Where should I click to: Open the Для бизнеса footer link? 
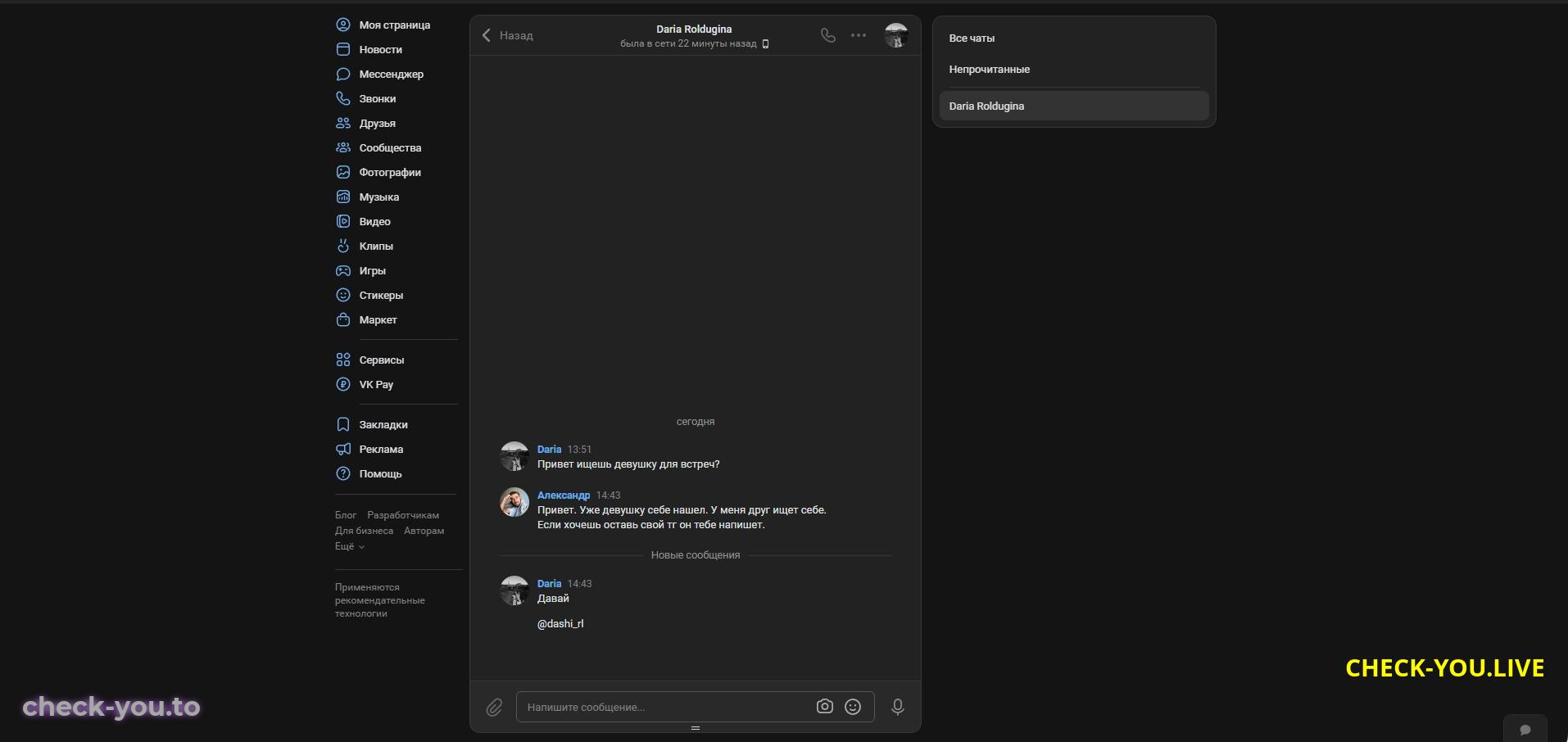click(364, 531)
